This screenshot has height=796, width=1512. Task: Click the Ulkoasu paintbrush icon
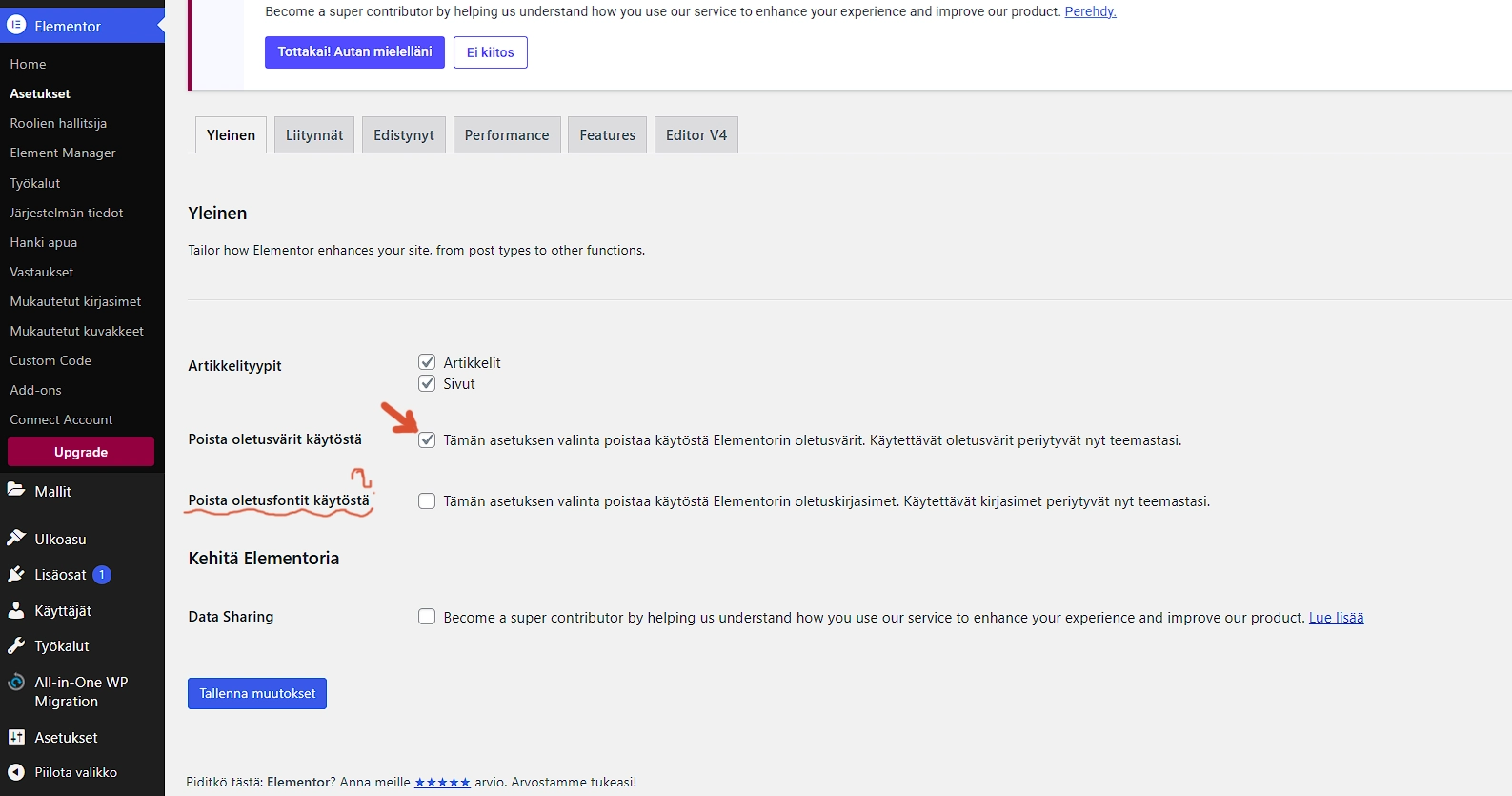16,539
